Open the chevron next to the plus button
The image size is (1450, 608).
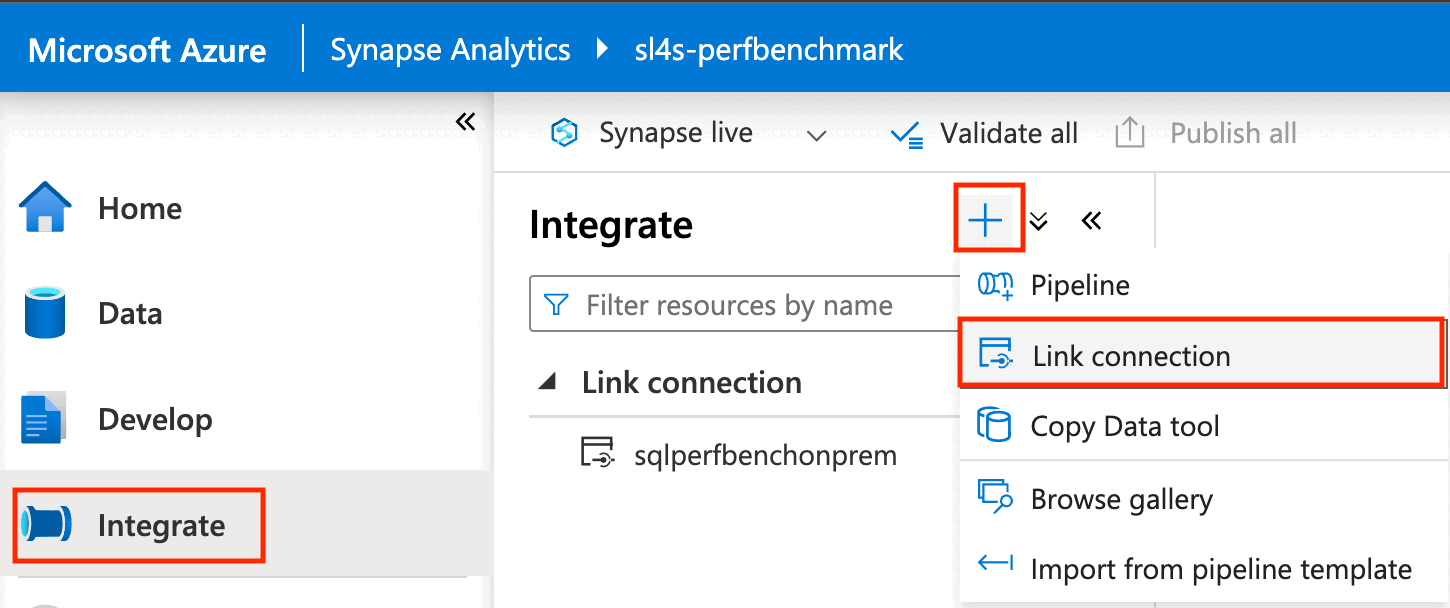coord(1038,222)
